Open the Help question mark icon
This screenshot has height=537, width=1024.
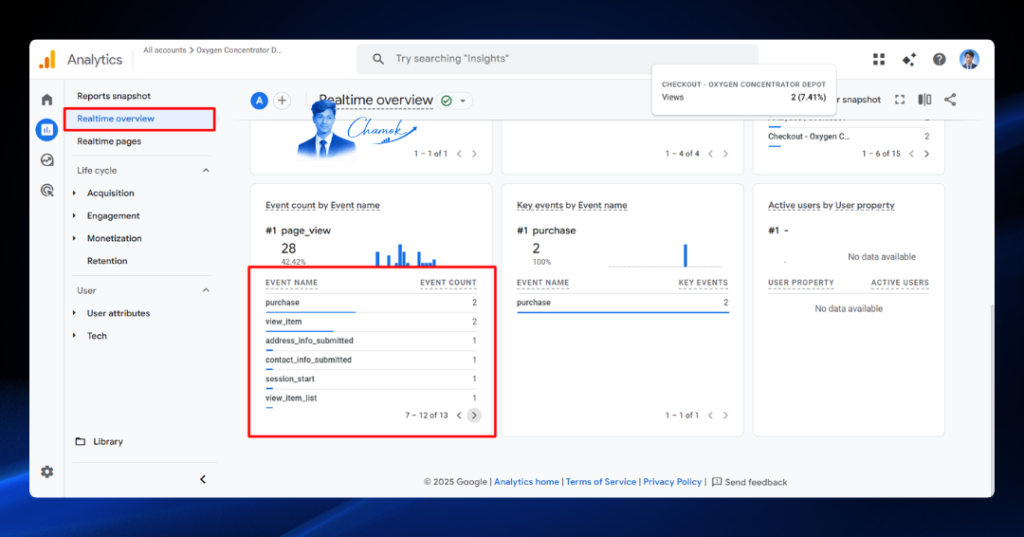coord(939,59)
